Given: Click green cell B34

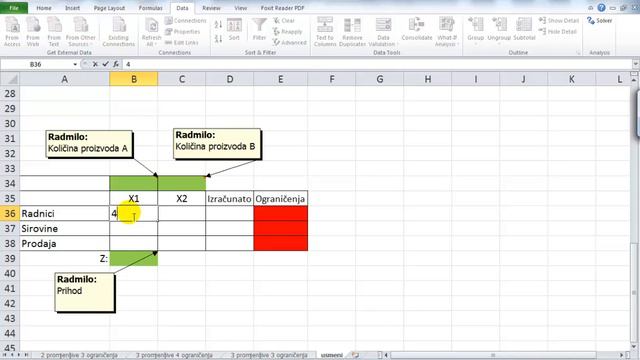Looking at the screenshot, I should pos(133,183).
